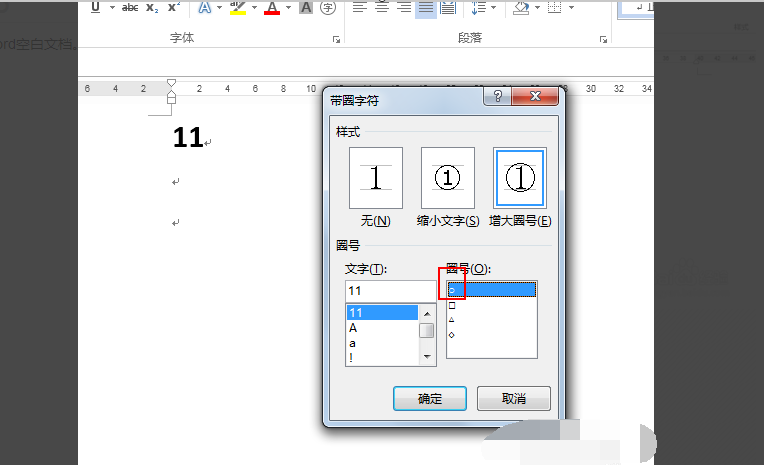Viewport: 764px width, 465px height.
Task: Open font color dropdown arrow
Action: click(288, 7)
